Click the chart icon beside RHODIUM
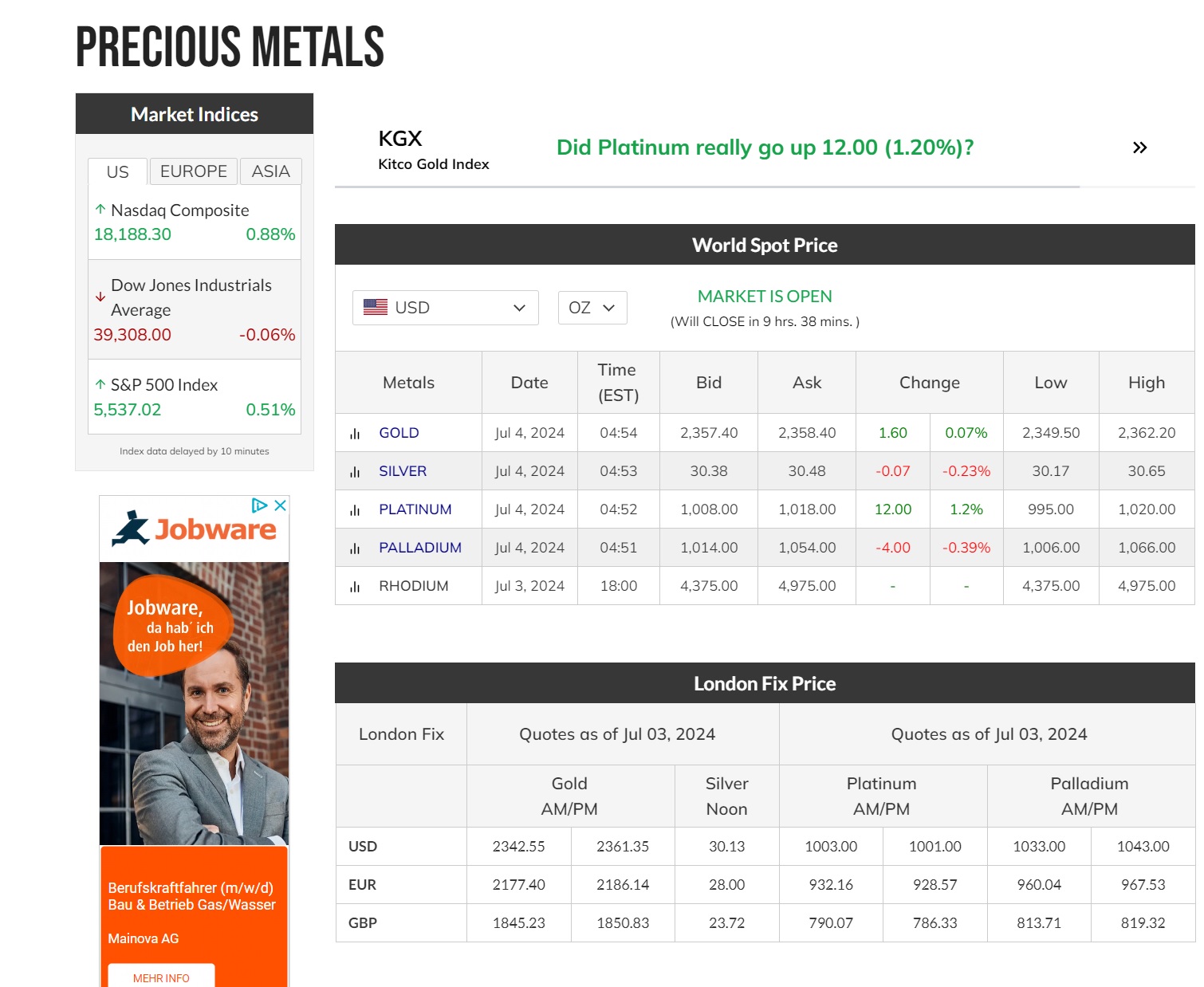 coord(355,587)
